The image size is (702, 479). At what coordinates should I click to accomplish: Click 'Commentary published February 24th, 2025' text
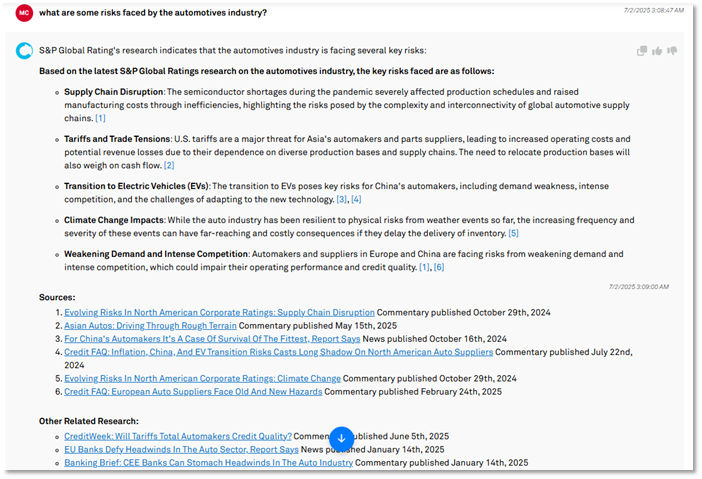click(413, 392)
